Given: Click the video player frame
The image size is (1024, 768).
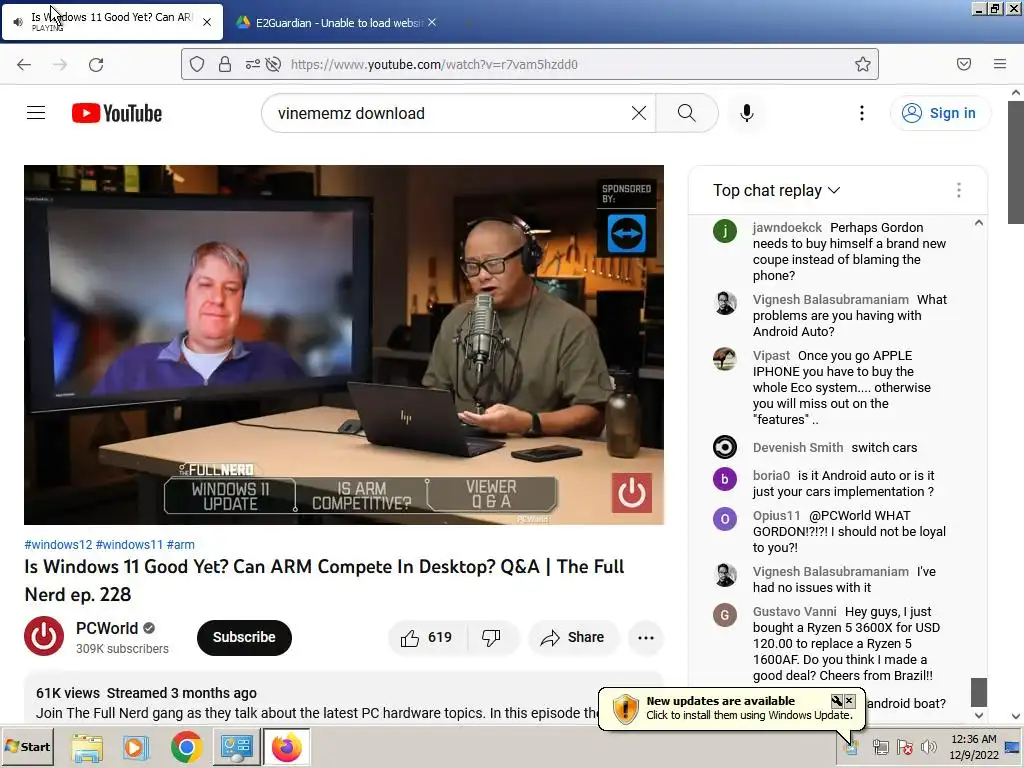Looking at the screenshot, I should tap(344, 345).
